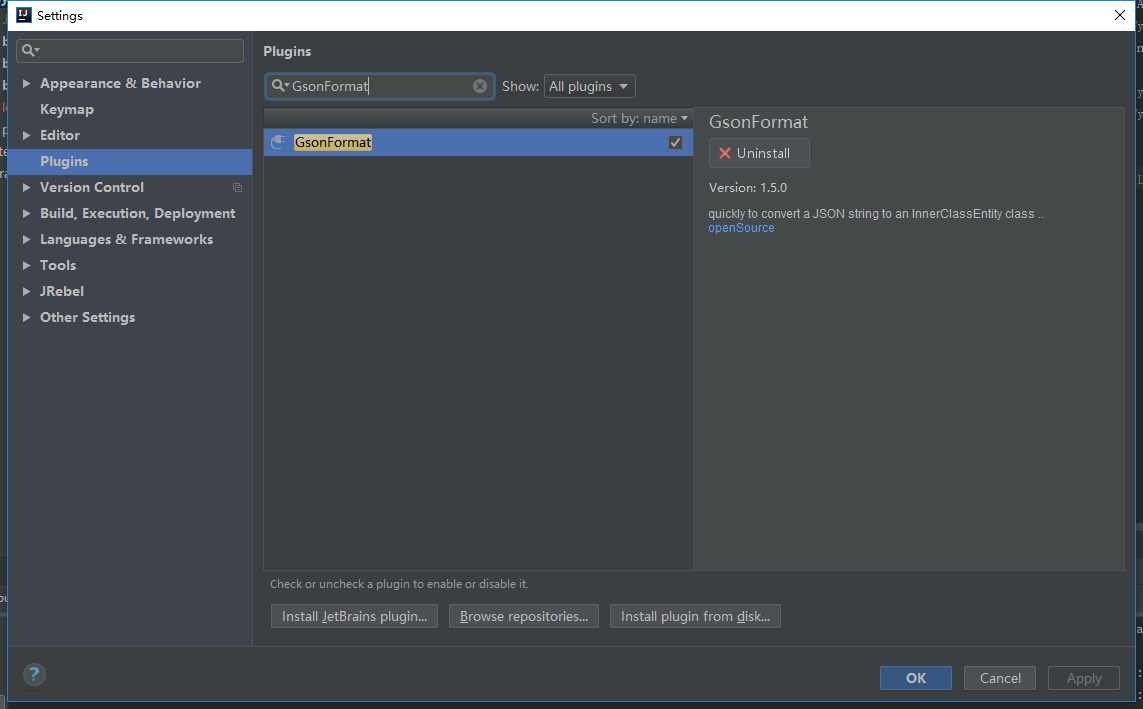Expand the Editor settings node
The height and width of the screenshot is (709, 1143).
pos(26,136)
